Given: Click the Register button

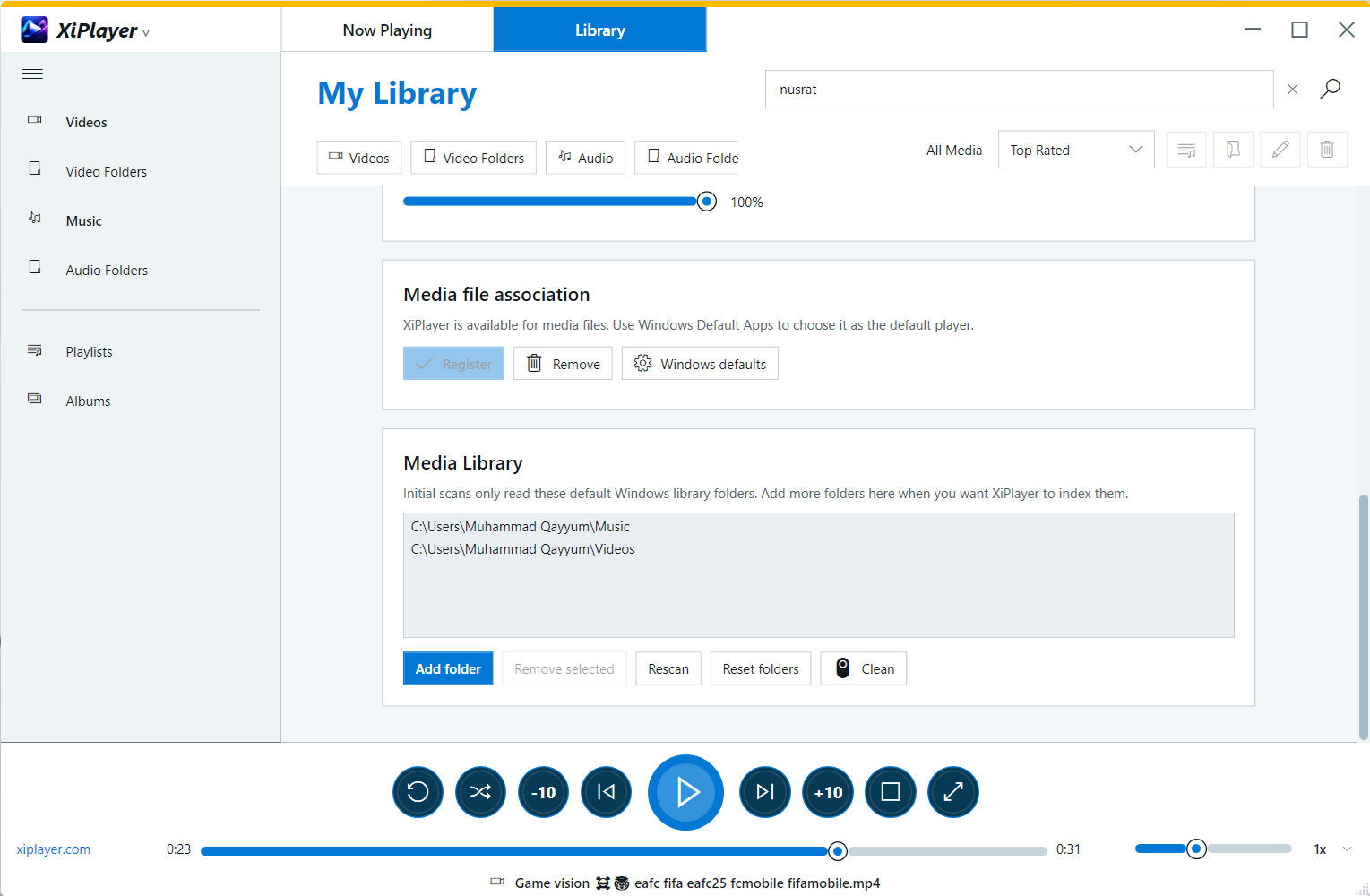Looking at the screenshot, I should [453, 364].
